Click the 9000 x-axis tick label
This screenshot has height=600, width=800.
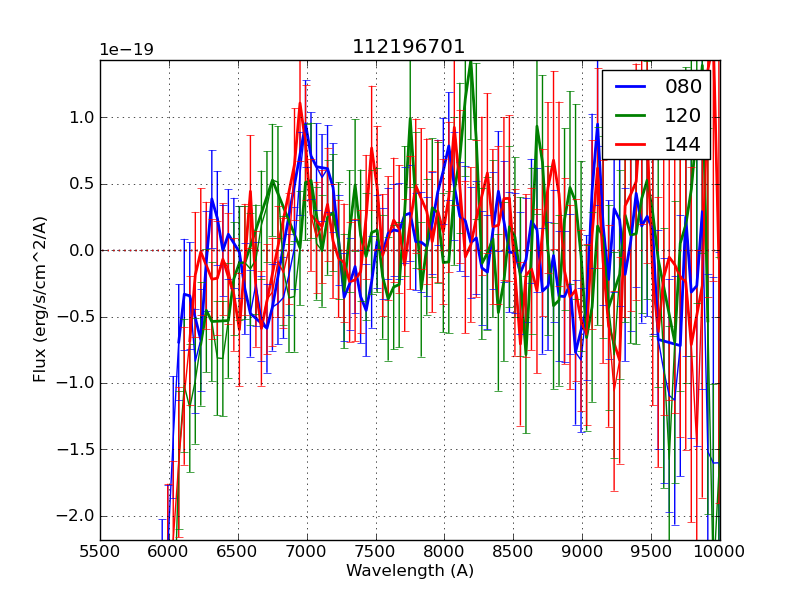point(582,551)
